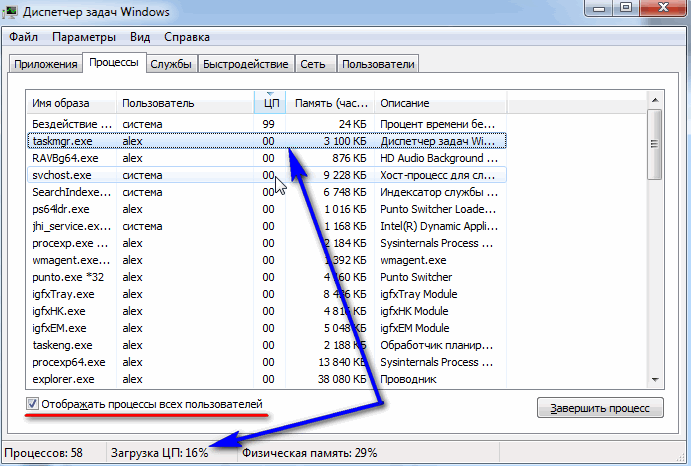This screenshot has width=691, height=466.
Task: Switch to the Быстродействие tab
Action: (x=246, y=64)
